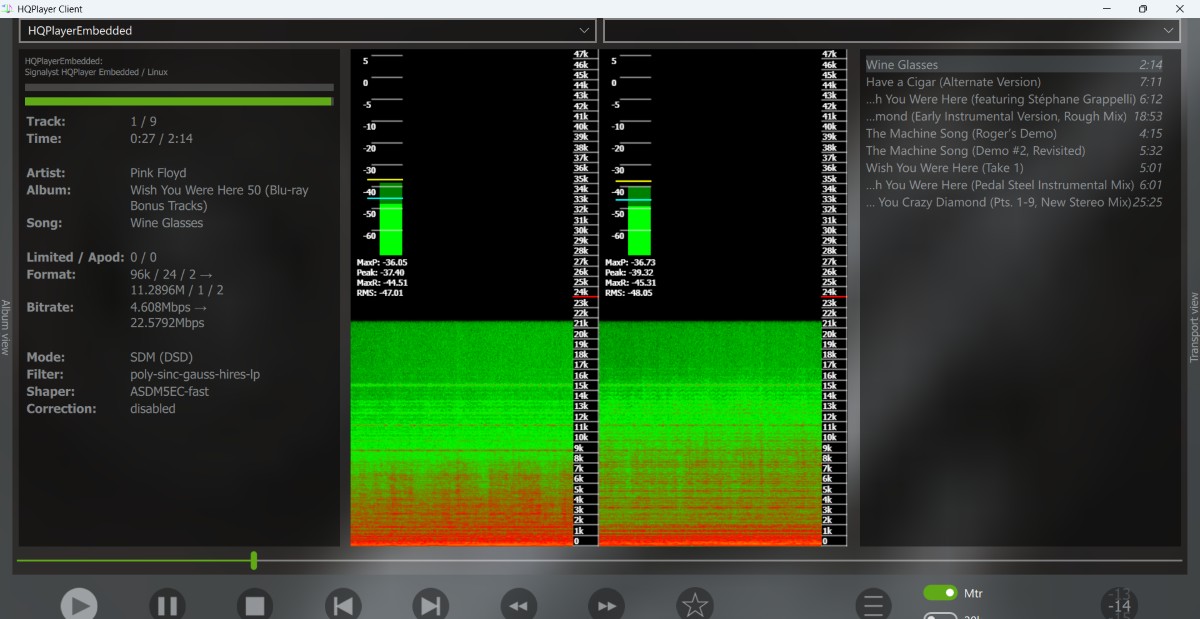Skip to the previous track

tap(342, 605)
